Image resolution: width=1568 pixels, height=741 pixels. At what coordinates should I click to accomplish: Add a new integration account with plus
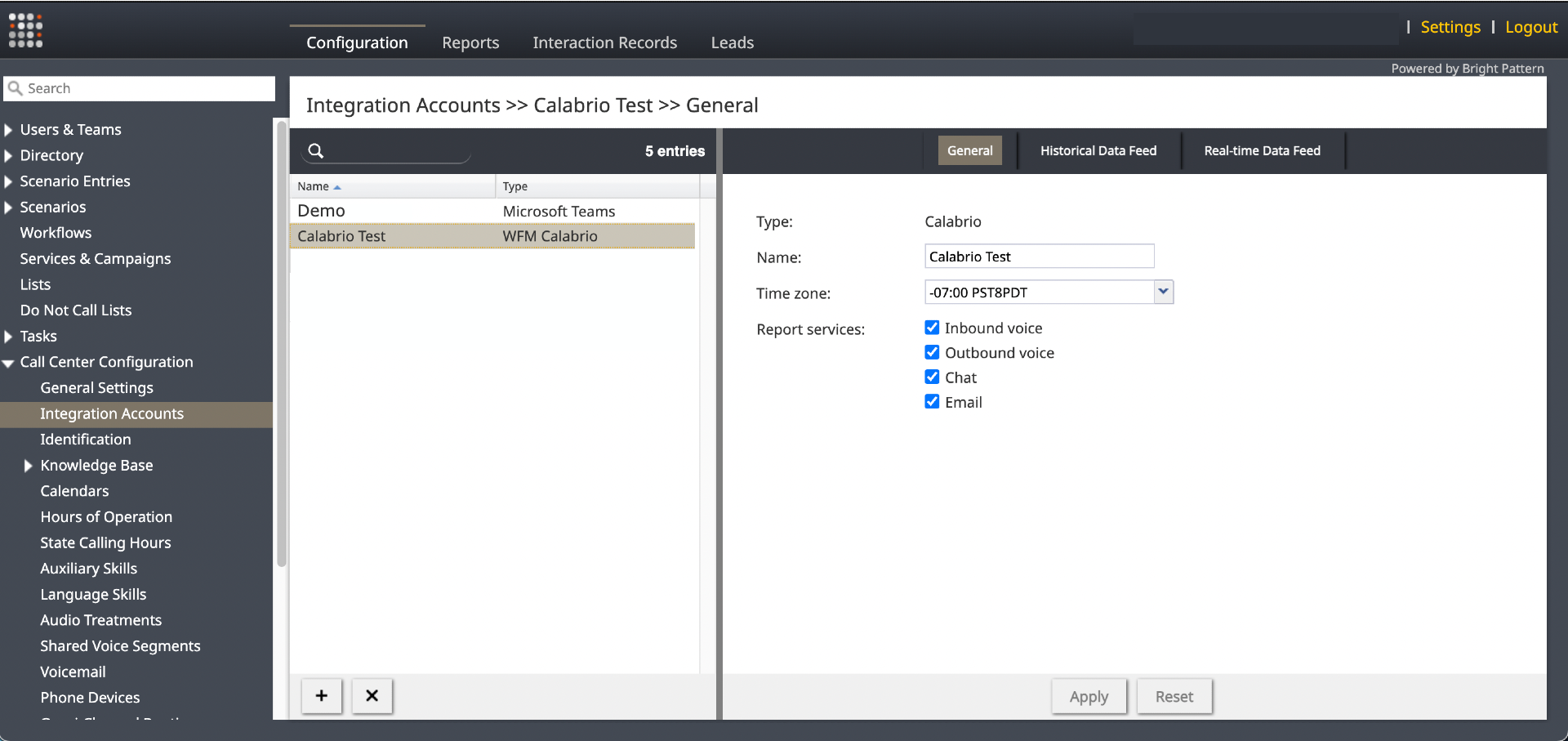(x=322, y=696)
